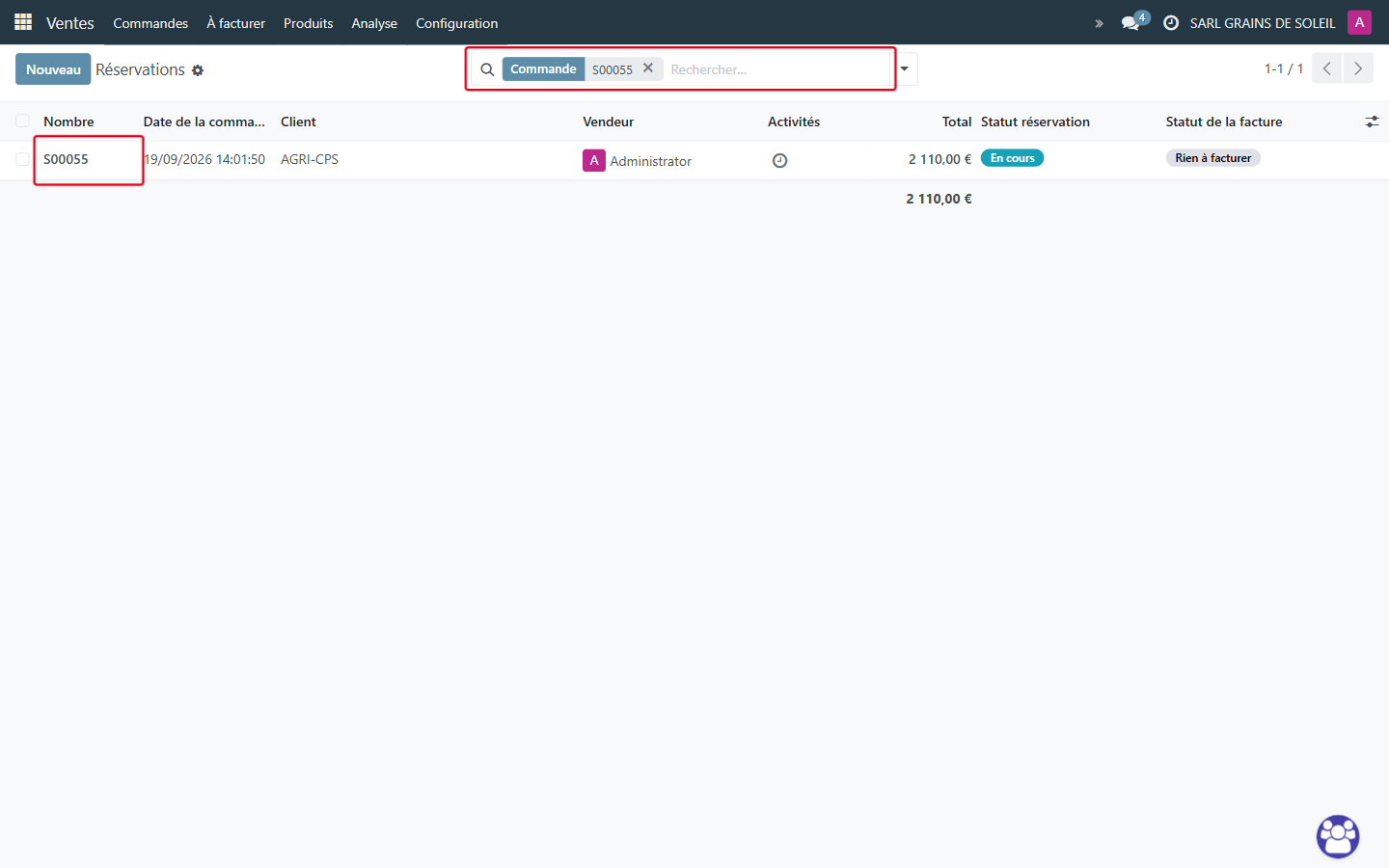The width and height of the screenshot is (1389, 868).
Task: Expand the search options dropdown arrow
Action: [905, 69]
